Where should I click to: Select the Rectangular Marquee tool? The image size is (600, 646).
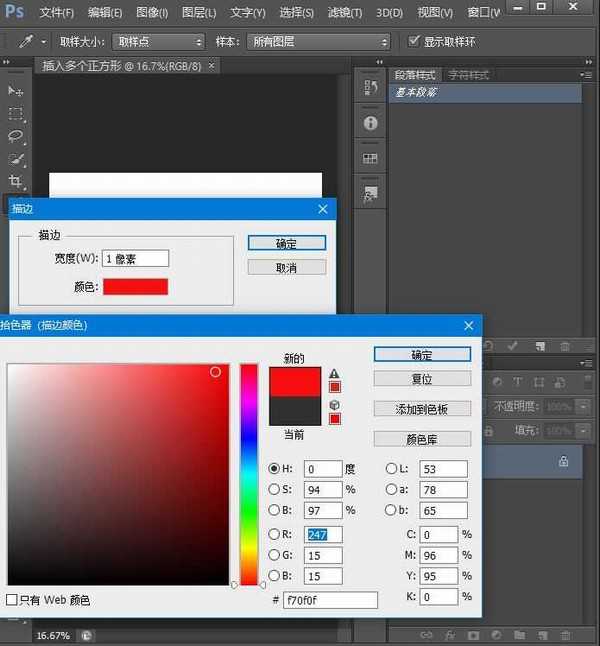[x=16, y=114]
